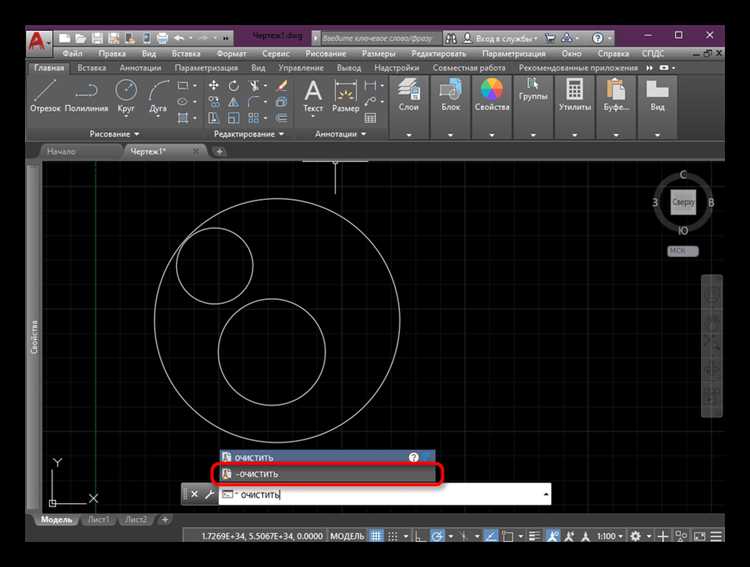Open the vertical Свойства palette bar
This screenshot has width=750, height=567.
[34, 337]
